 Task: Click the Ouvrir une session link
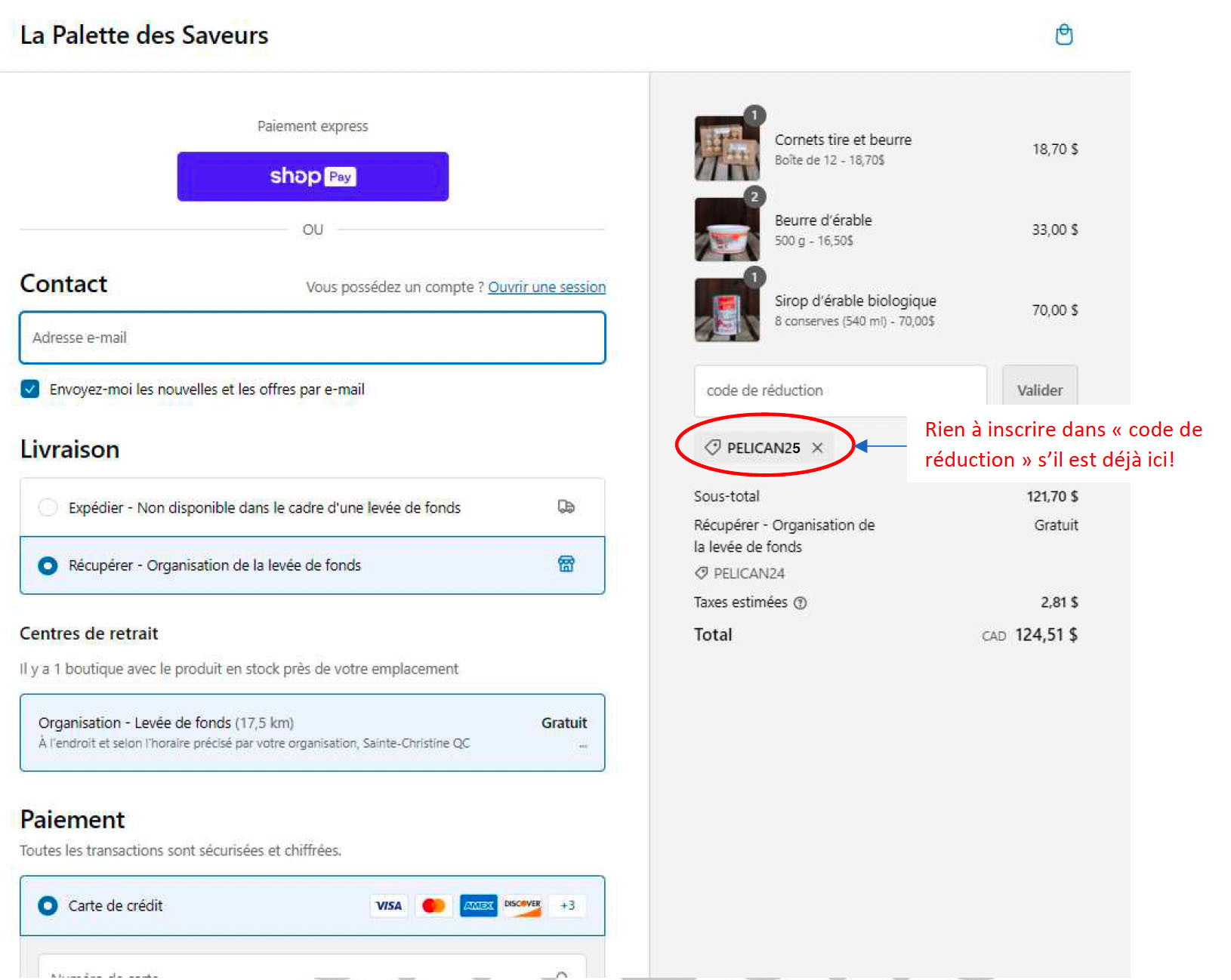tap(547, 287)
